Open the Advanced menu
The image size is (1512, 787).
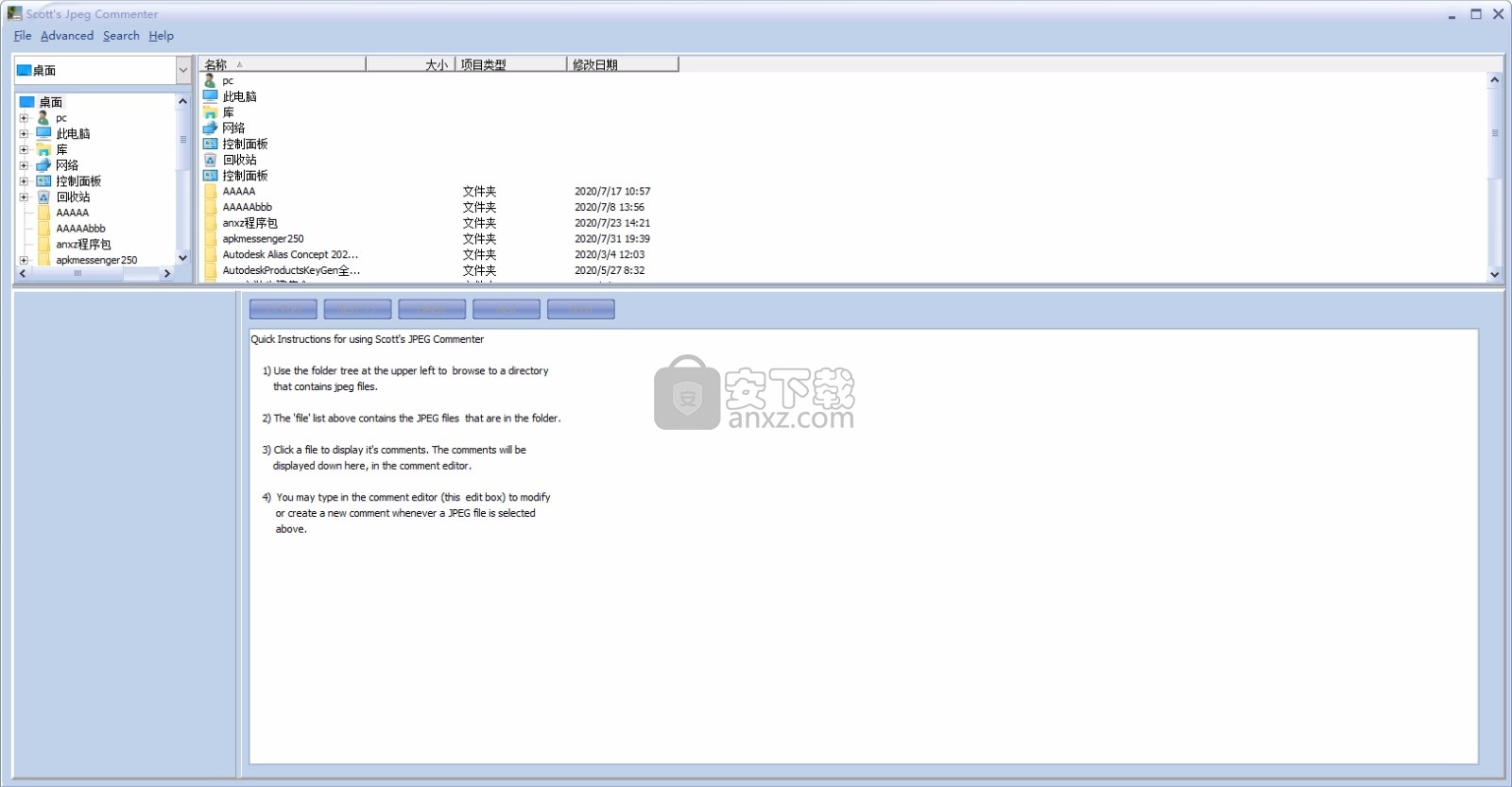[x=67, y=36]
